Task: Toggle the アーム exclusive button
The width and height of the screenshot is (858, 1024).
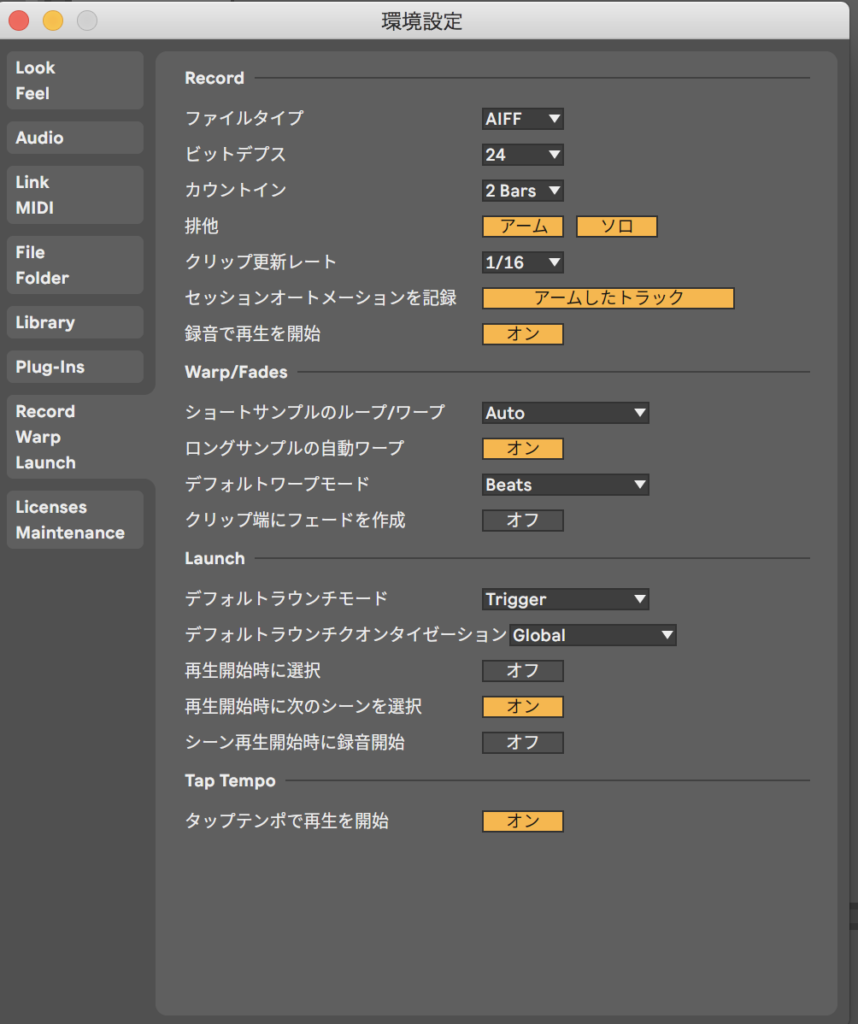Action: coord(523,227)
